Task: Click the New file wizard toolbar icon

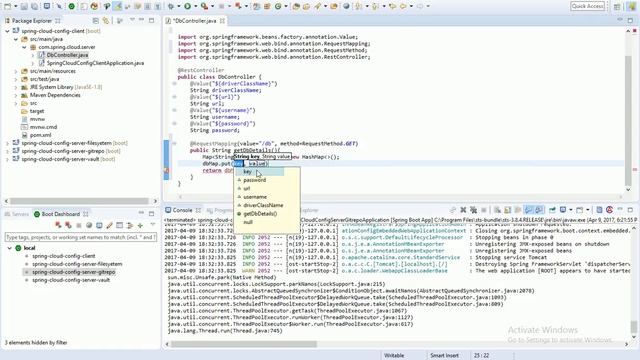Action: pos(7,6)
